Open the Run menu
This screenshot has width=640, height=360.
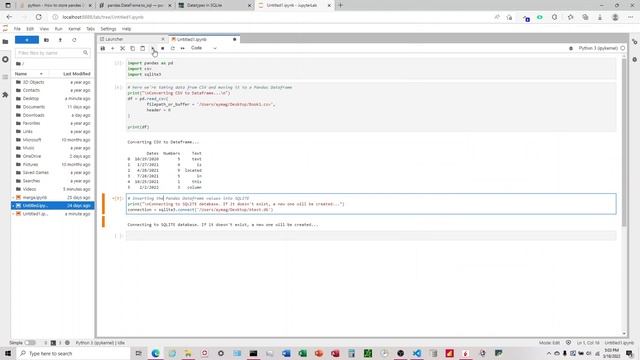[x=58, y=29]
